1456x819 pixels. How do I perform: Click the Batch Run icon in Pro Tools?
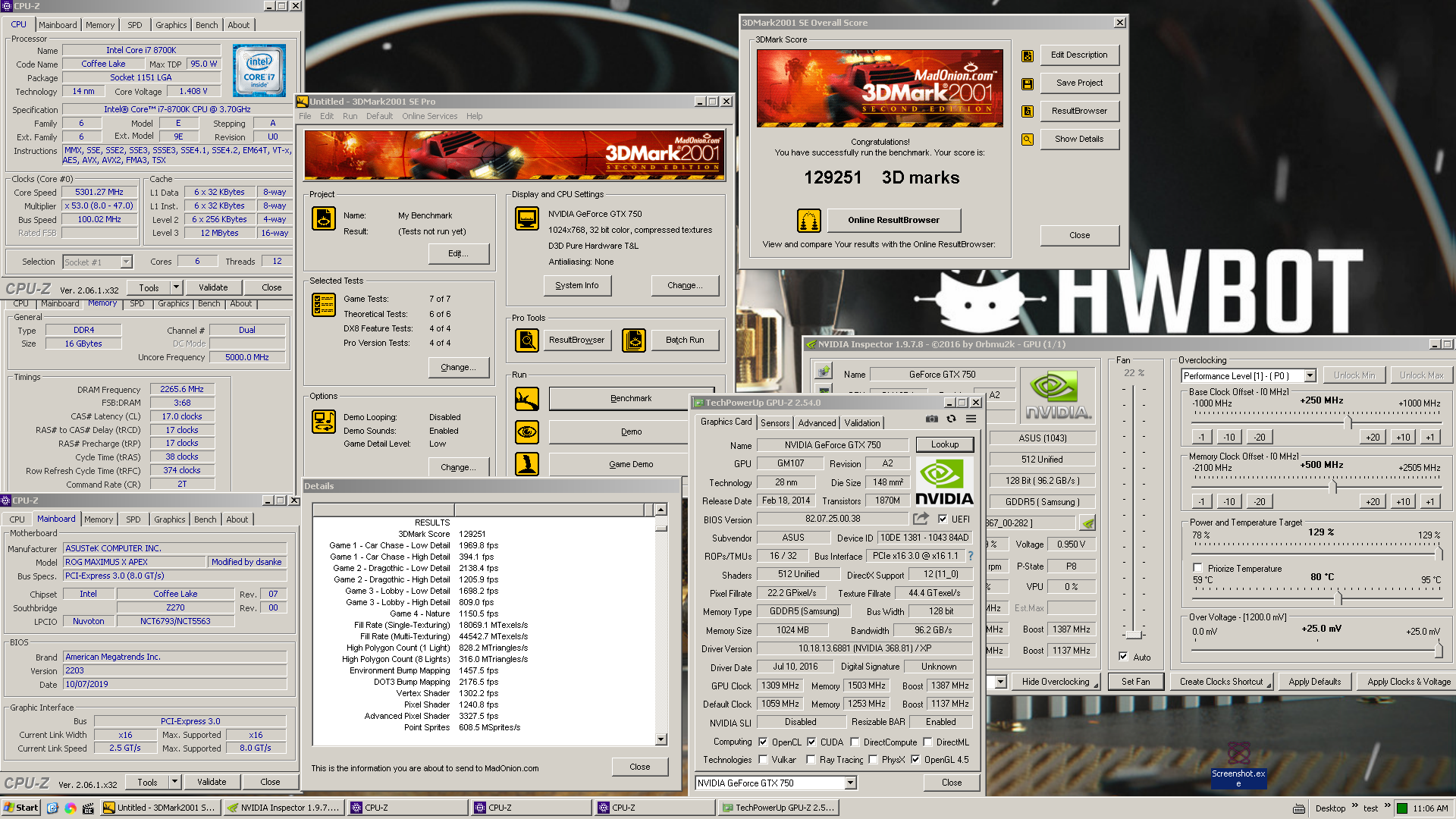point(634,340)
